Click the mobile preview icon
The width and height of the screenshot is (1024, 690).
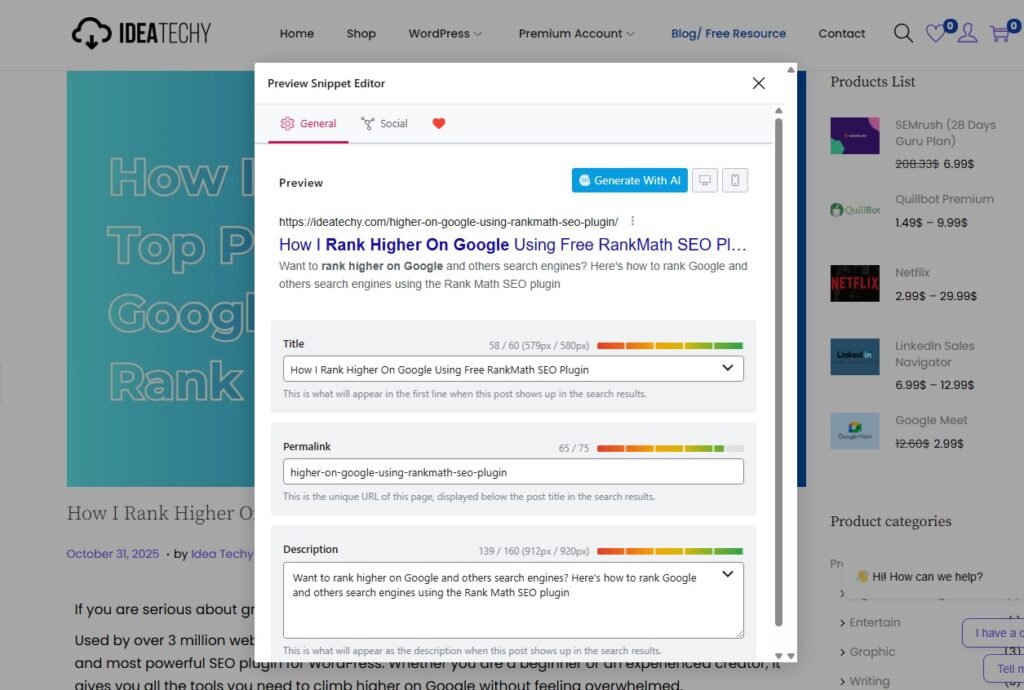[735, 180]
